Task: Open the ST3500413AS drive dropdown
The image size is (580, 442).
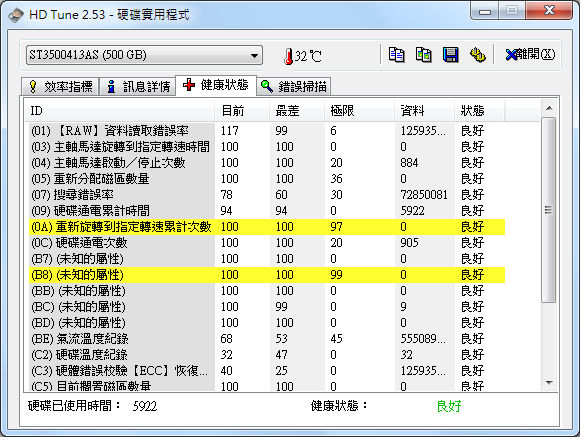Action: 144,55
